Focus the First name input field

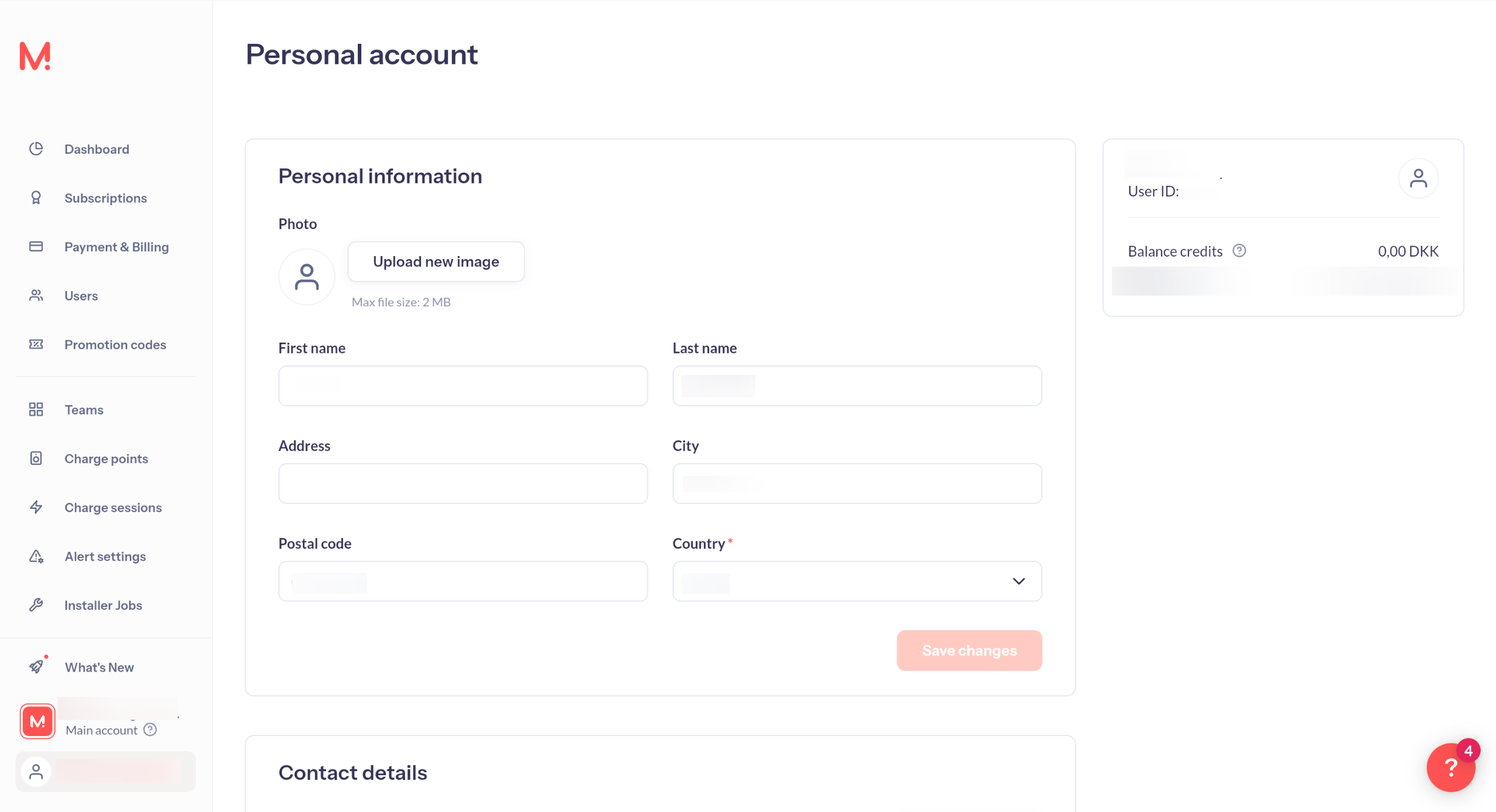click(462, 386)
